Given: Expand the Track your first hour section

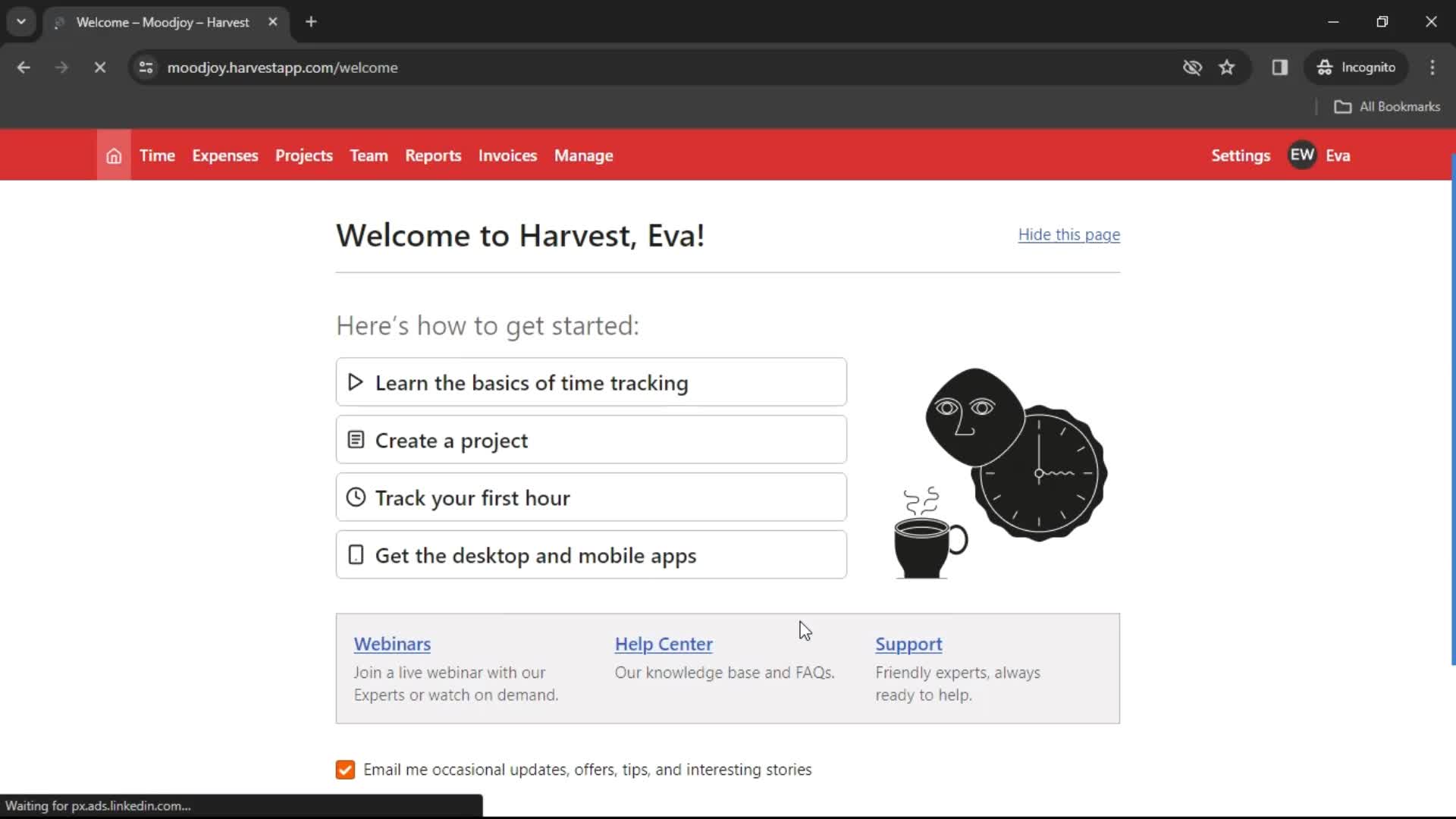Looking at the screenshot, I should (590, 497).
